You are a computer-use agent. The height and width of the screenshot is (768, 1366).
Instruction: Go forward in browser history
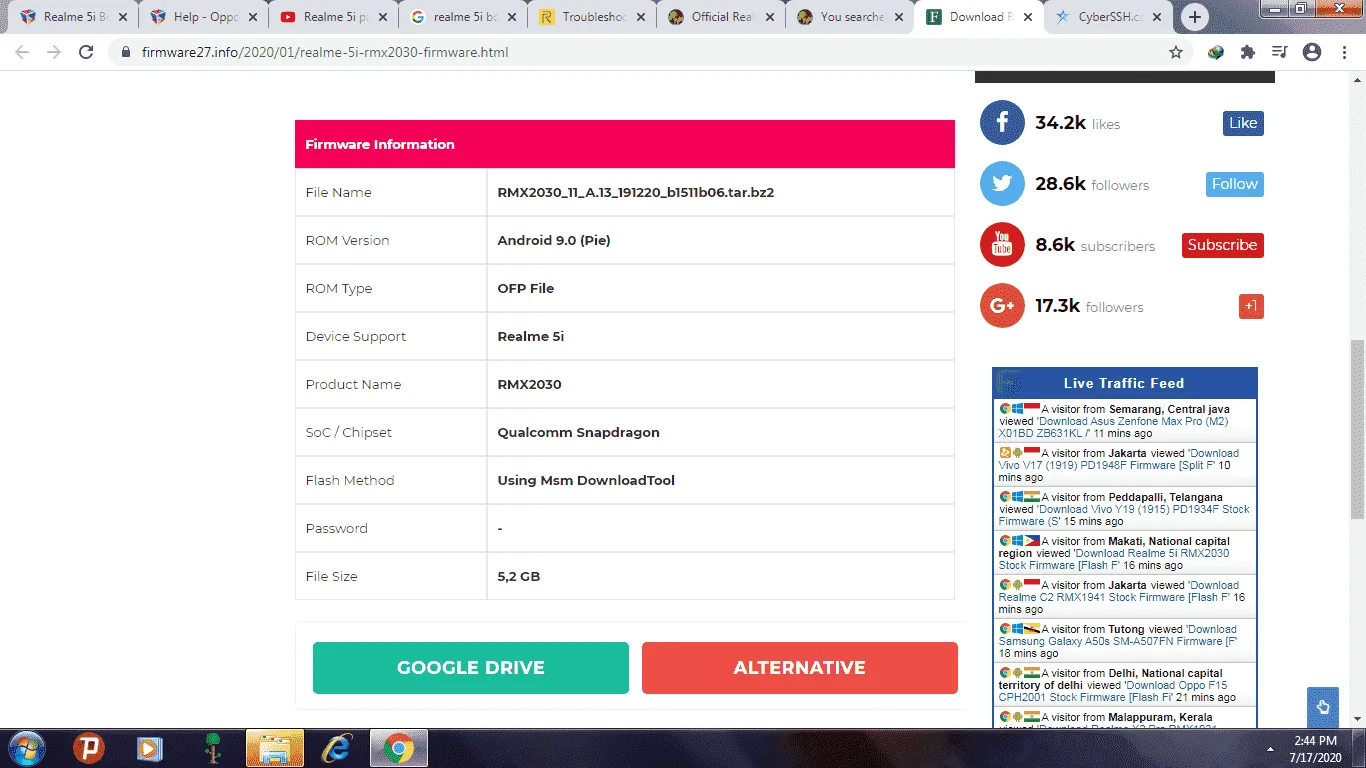click(54, 52)
